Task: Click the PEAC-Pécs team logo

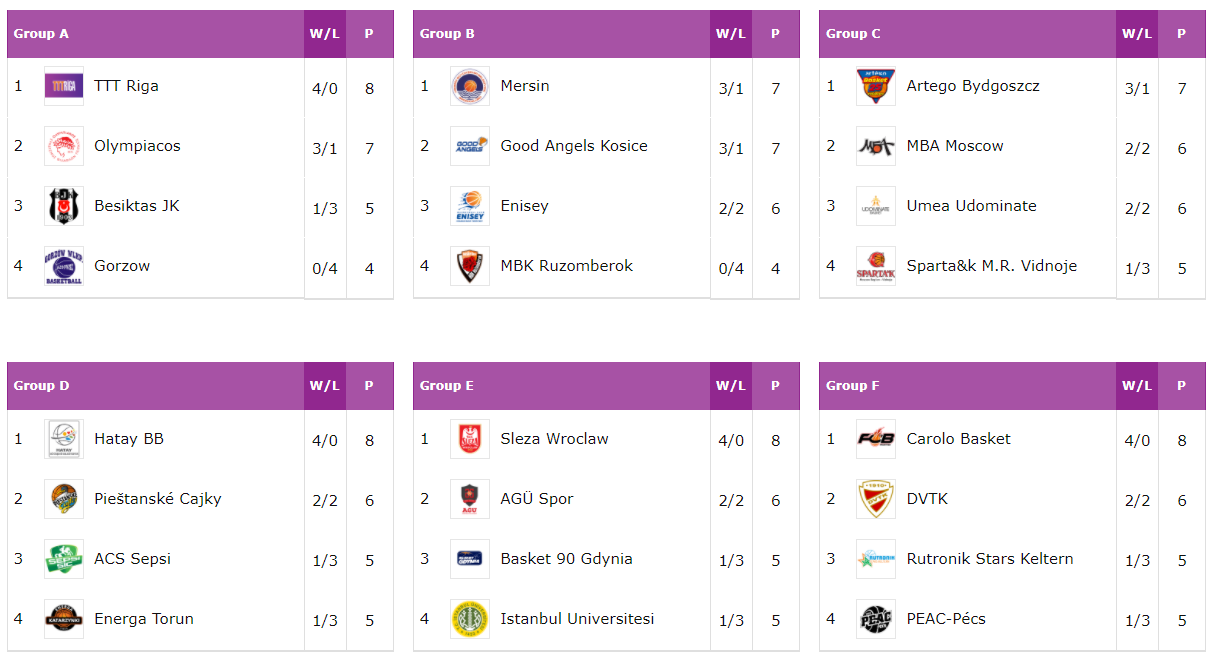Action: [x=876, y=619]
